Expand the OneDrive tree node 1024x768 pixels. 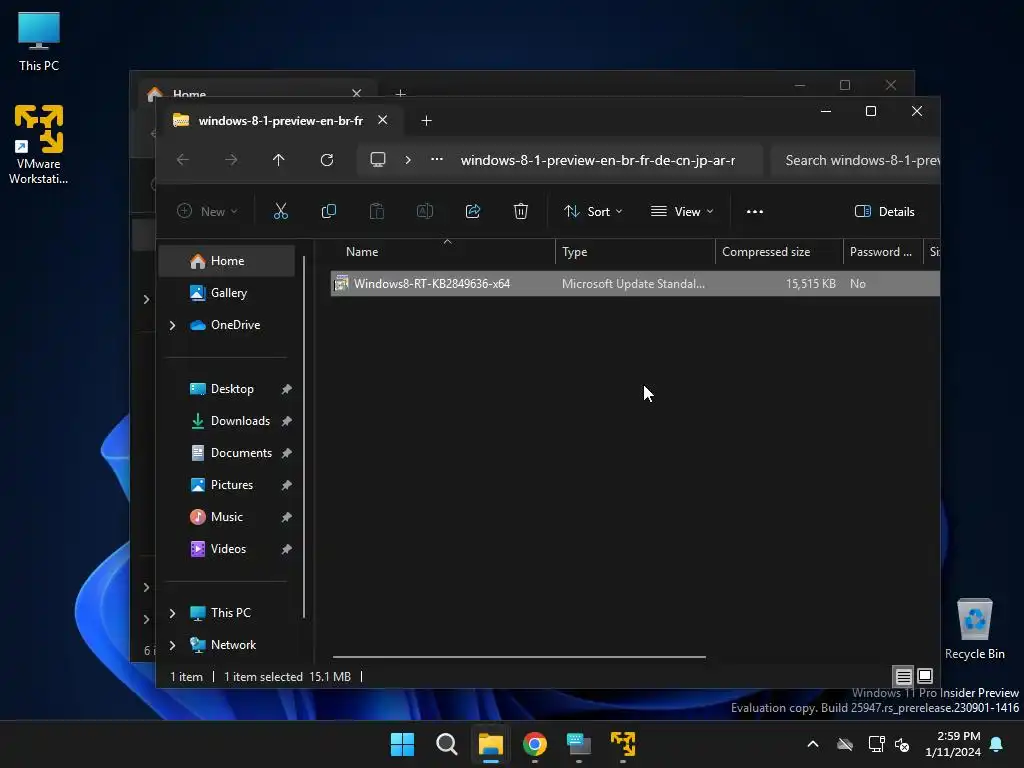172,325
